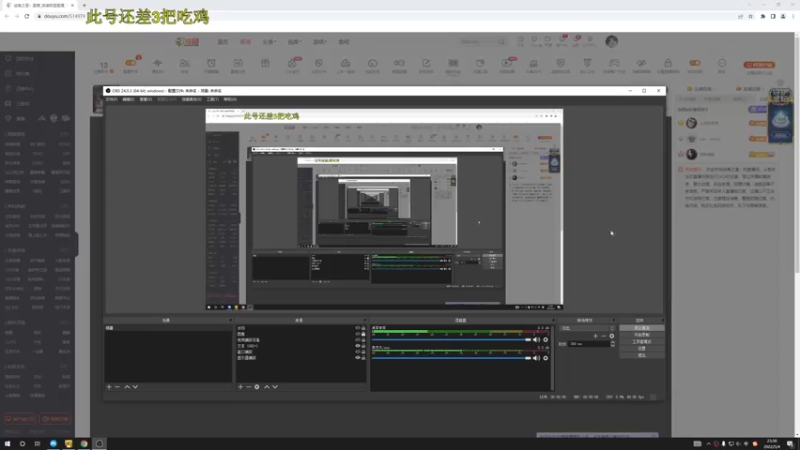Flip the first orange switch in streamer toolbar

[x=131, y=63]
